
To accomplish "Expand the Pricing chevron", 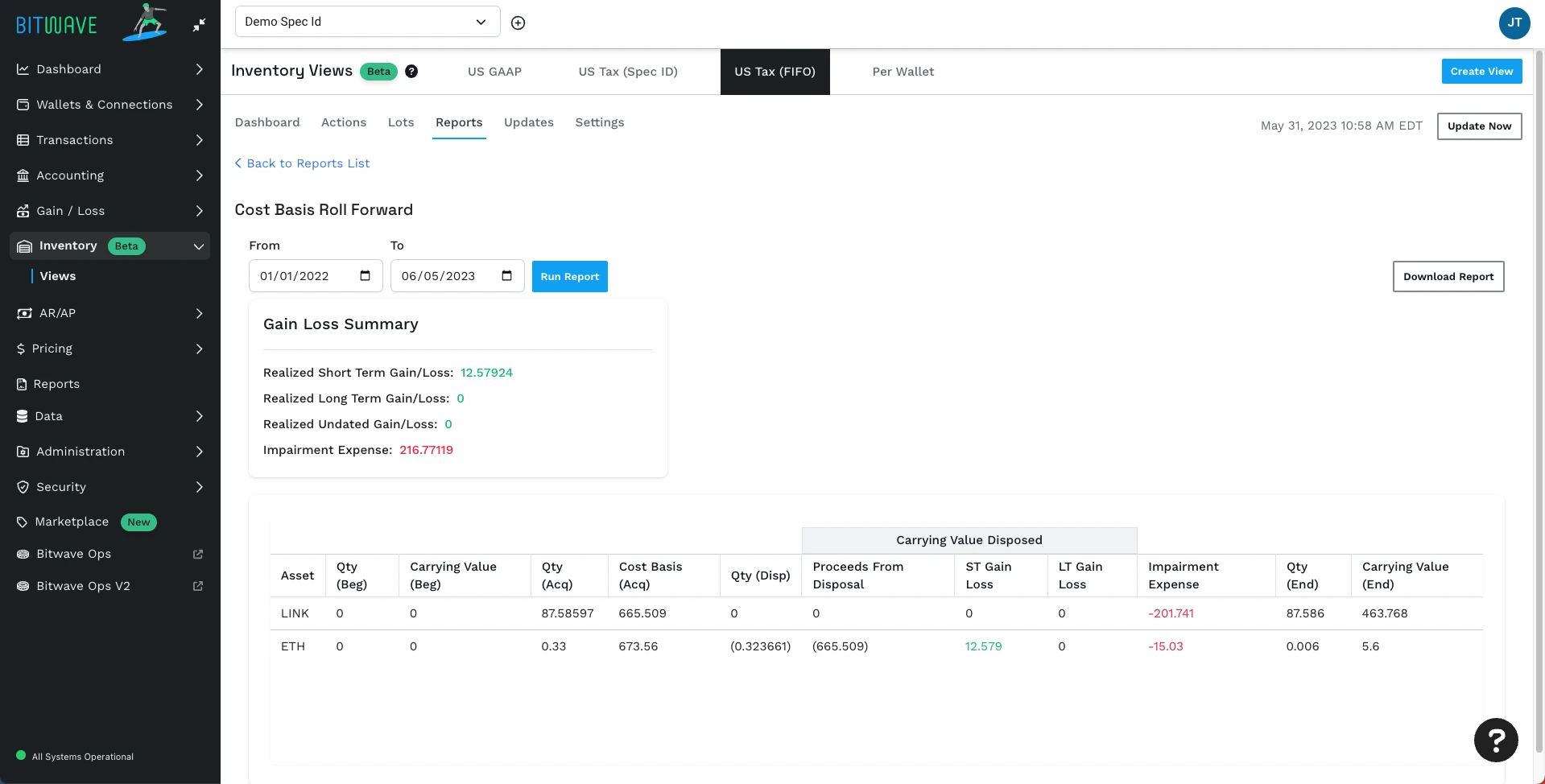I will click(x=200, y=349).
